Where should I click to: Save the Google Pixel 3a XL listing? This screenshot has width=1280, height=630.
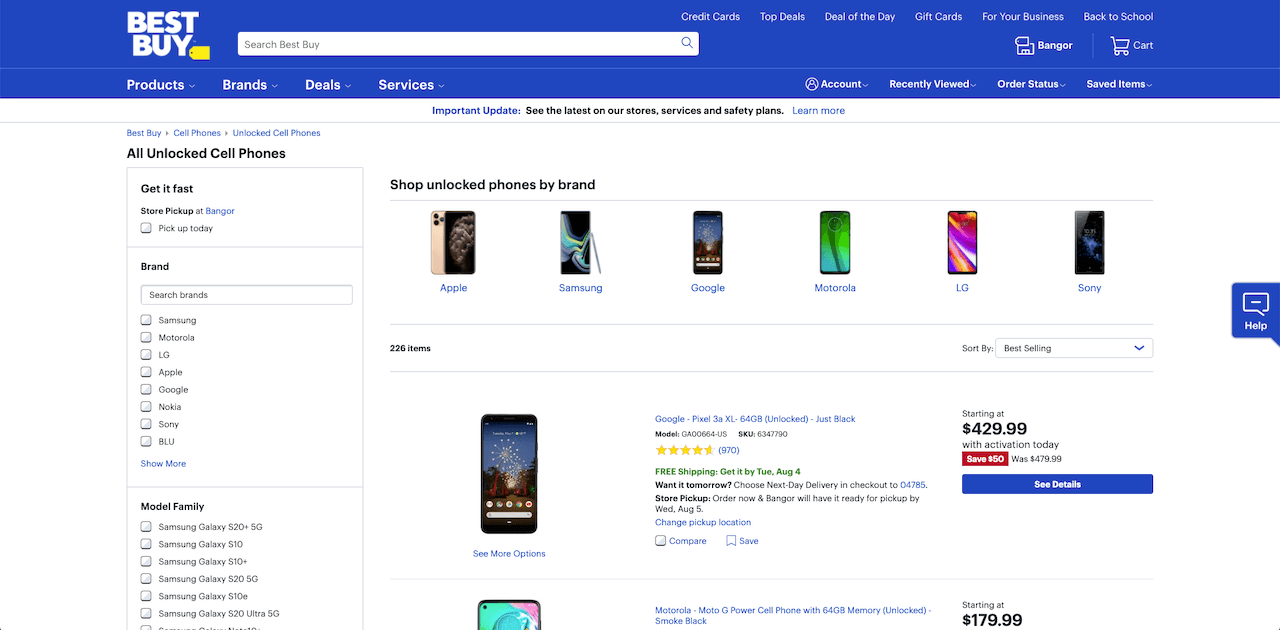(x=742, y=540)
